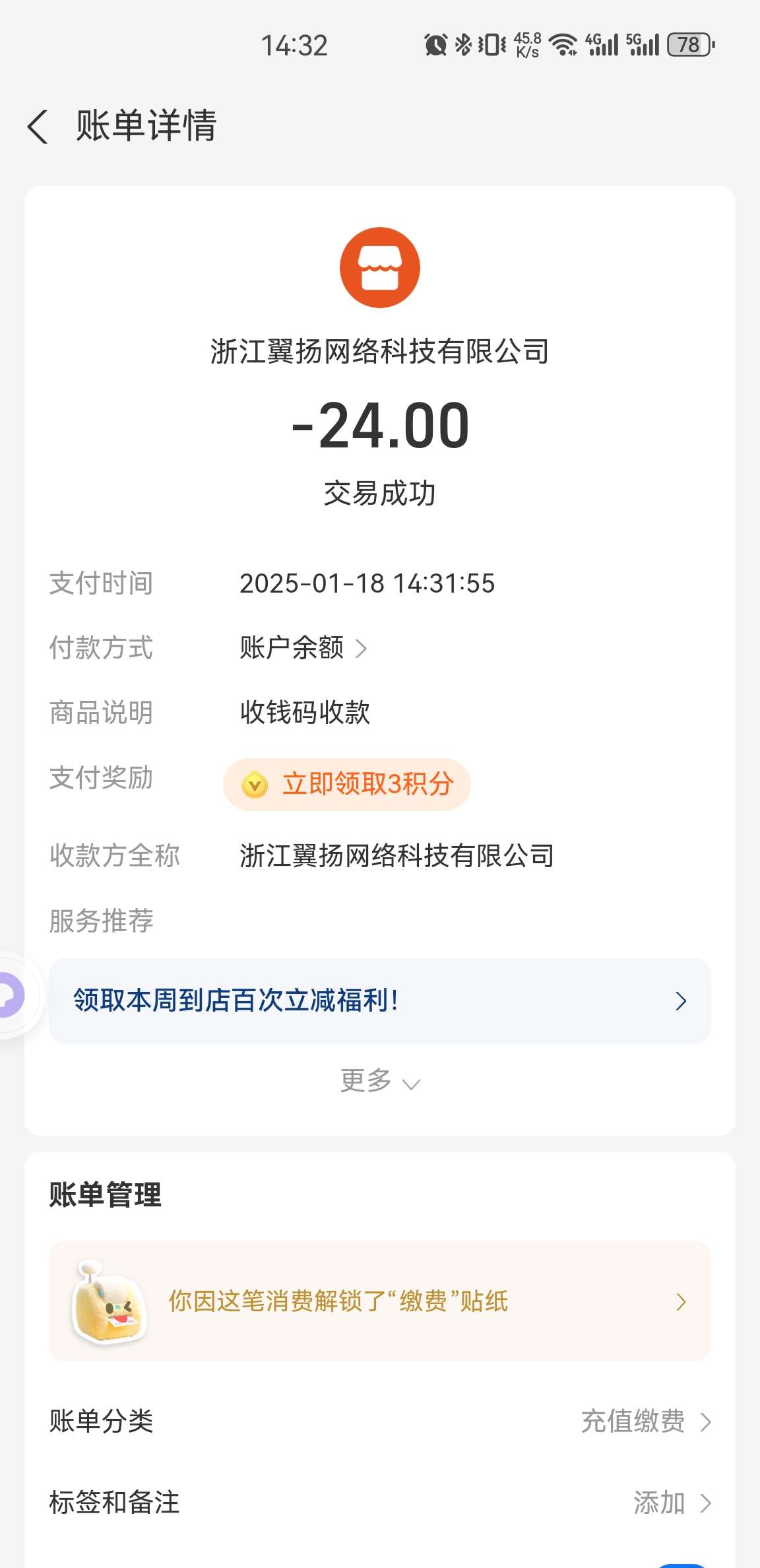Viewport: 760px width, 1568px height.
Task: Open the 领取本周到店百次立减福利 banner
Action: coord(380,1001)
